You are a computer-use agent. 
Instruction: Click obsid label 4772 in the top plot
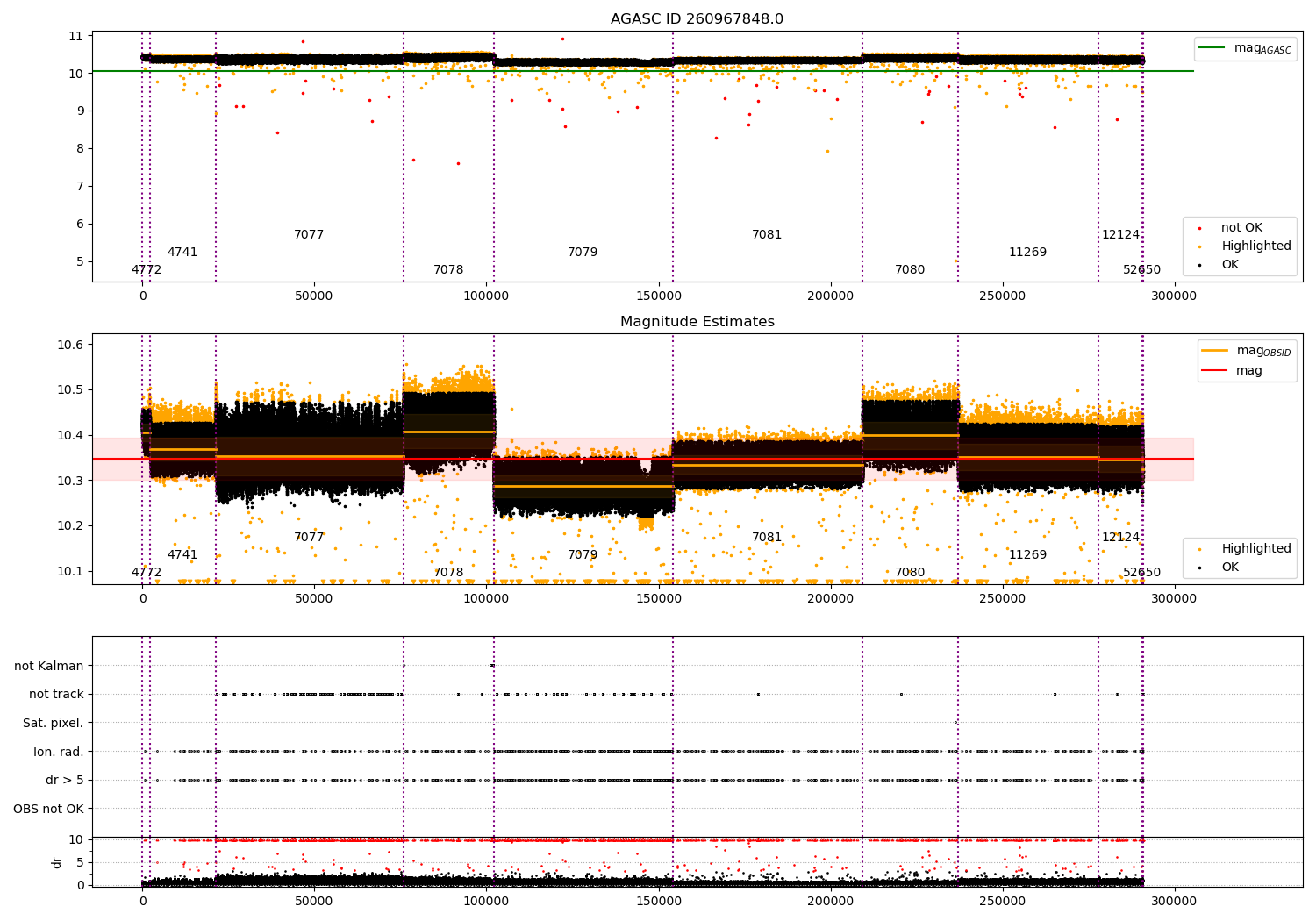[147, 270]
